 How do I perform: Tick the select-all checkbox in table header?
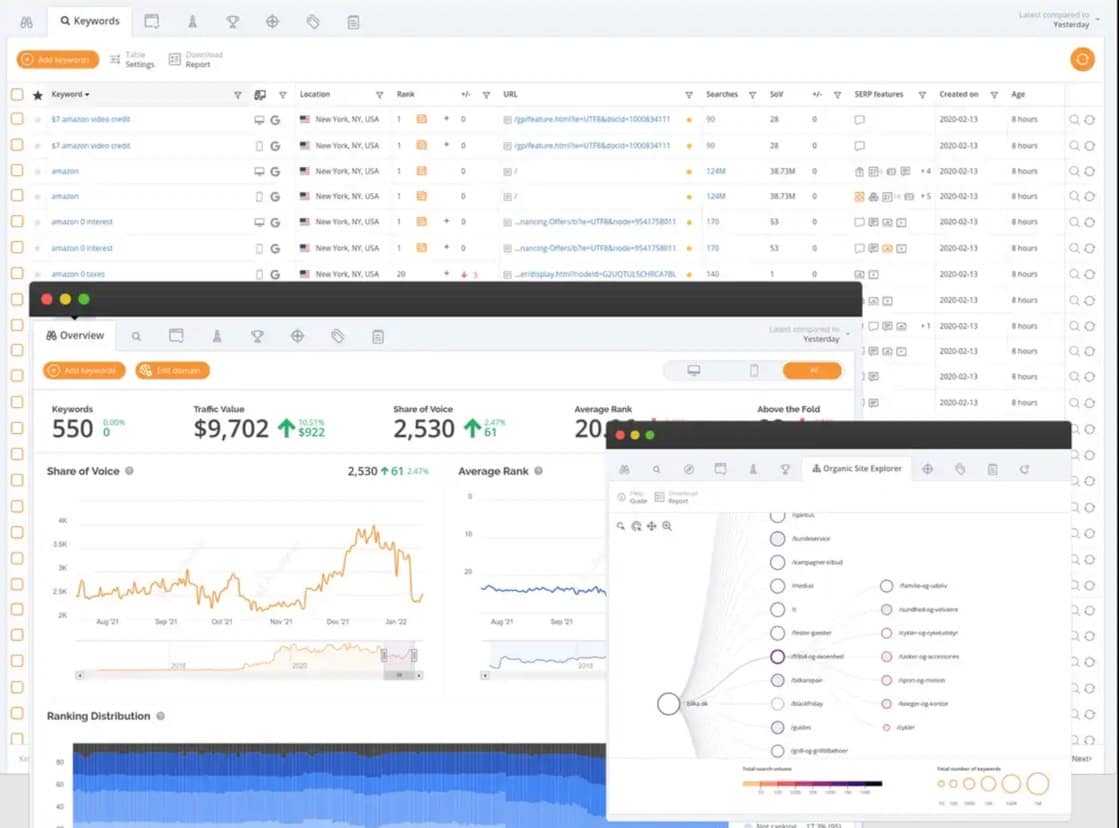[17, 95]
